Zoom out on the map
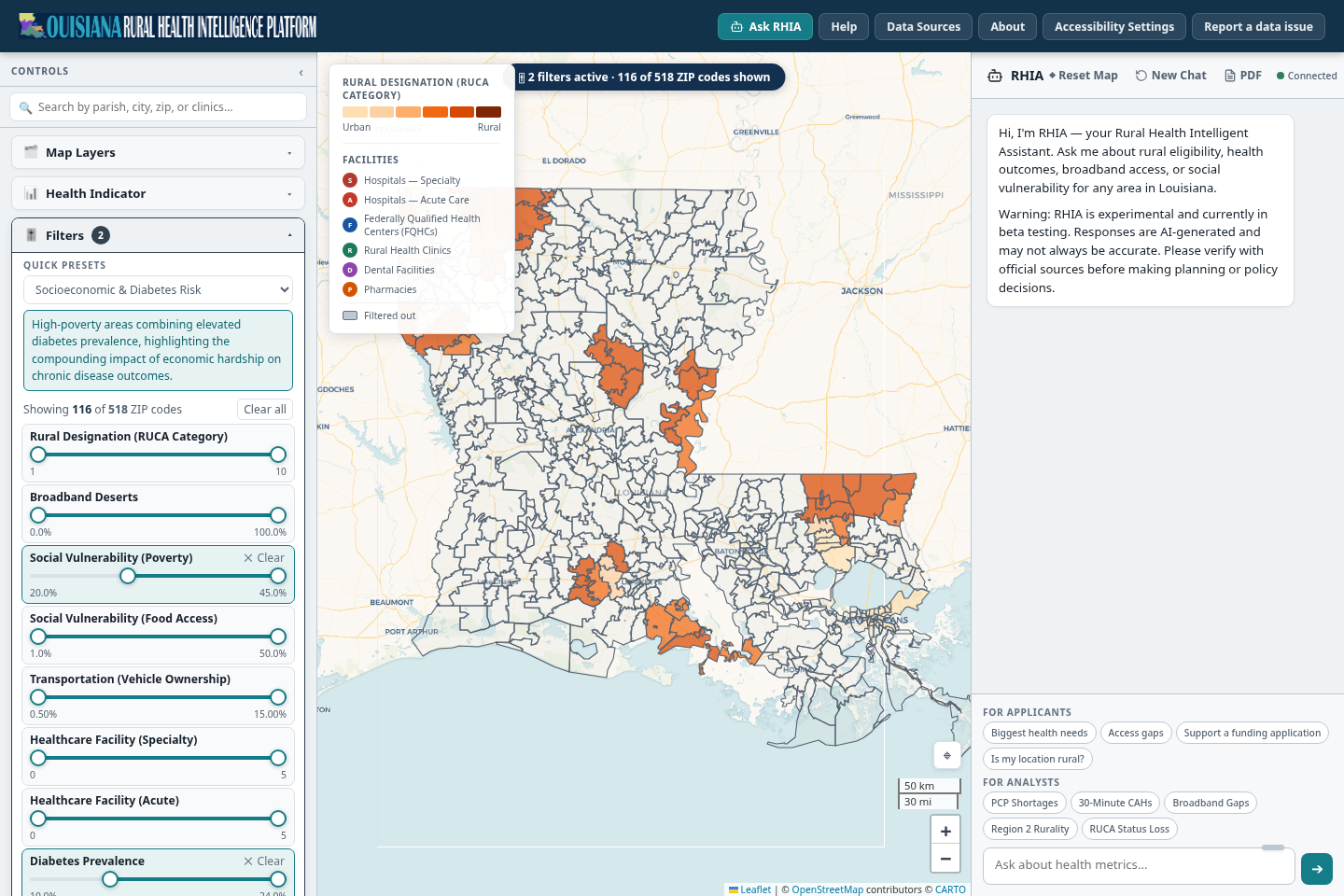The width and height of the screenshot is (1344, 896). [945, 858]
